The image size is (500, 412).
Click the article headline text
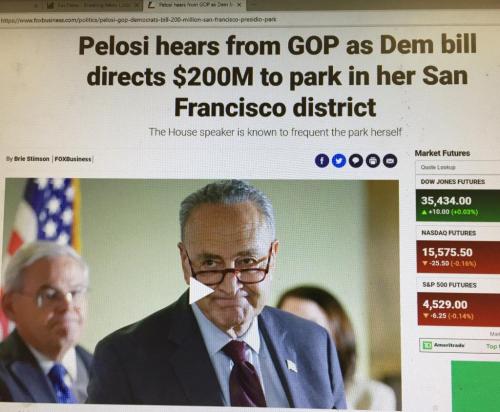pyautogui.click(x=277, y=77)
